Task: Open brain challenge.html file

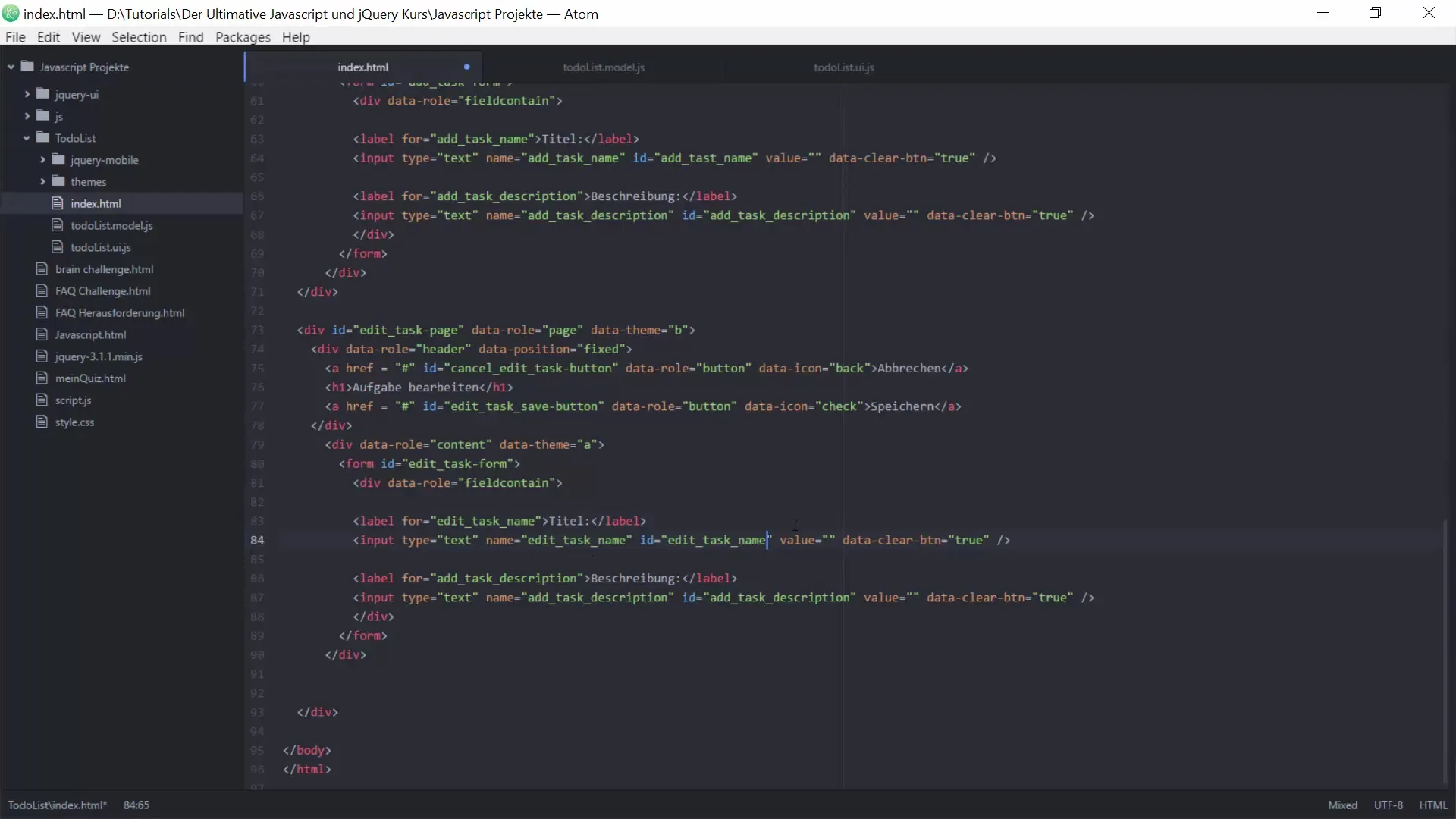Action: point(104,269)
